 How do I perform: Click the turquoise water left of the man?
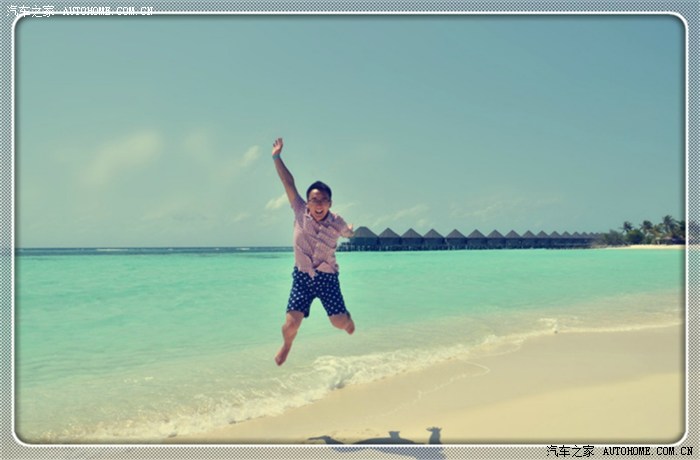tap(150, 300)
